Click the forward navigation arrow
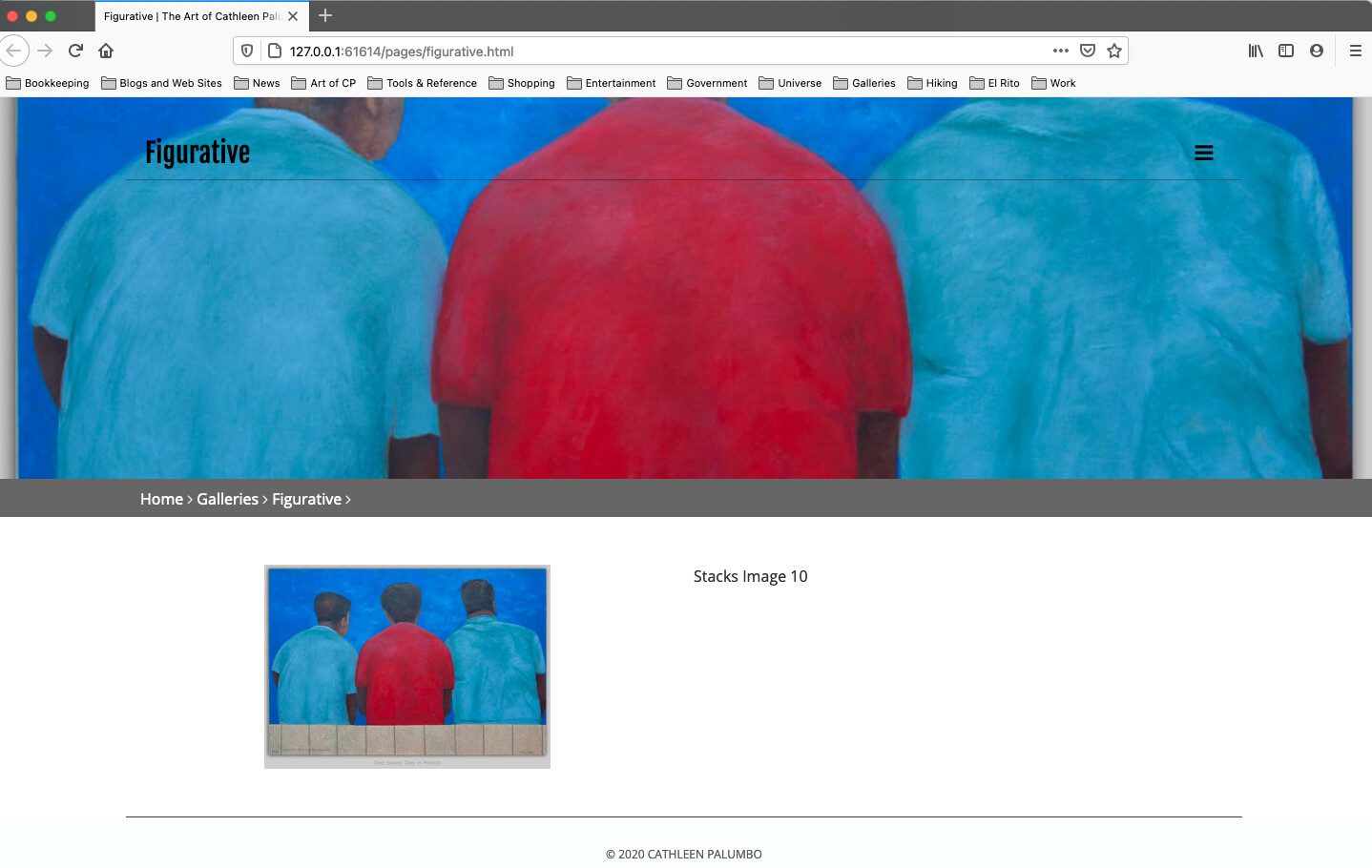This screenshot has width=1372, height=868. coord(45,51)
